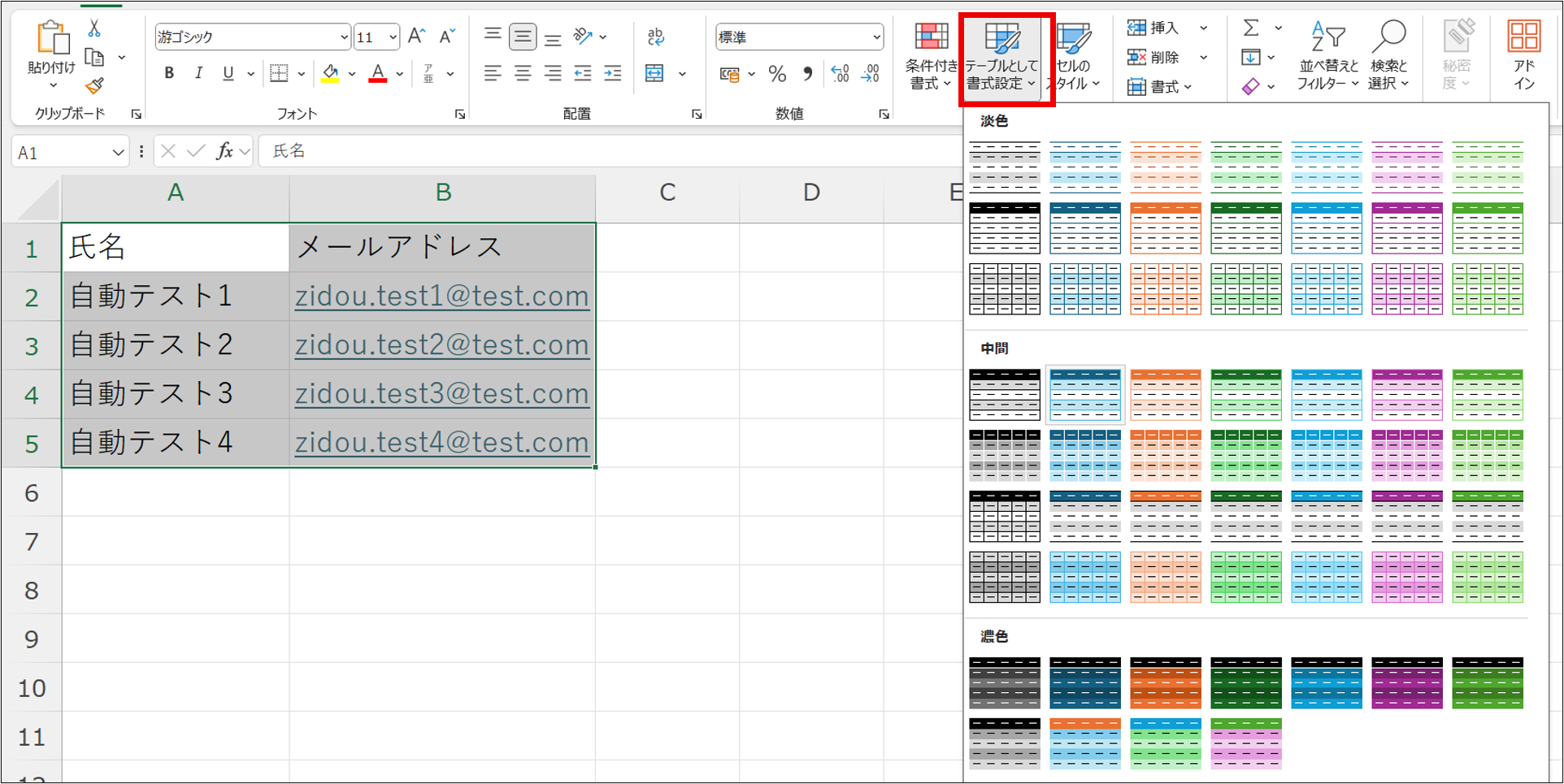The width and height of the screenshot is (1564, 784).
Task: Click the increase font size icon
Action: click(x=416, y=37)
